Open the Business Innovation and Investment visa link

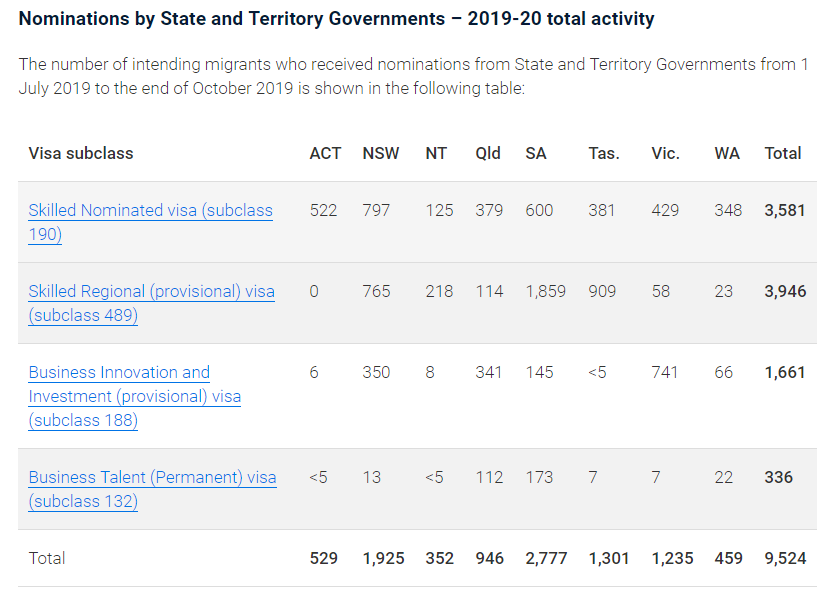click(119, 373)
